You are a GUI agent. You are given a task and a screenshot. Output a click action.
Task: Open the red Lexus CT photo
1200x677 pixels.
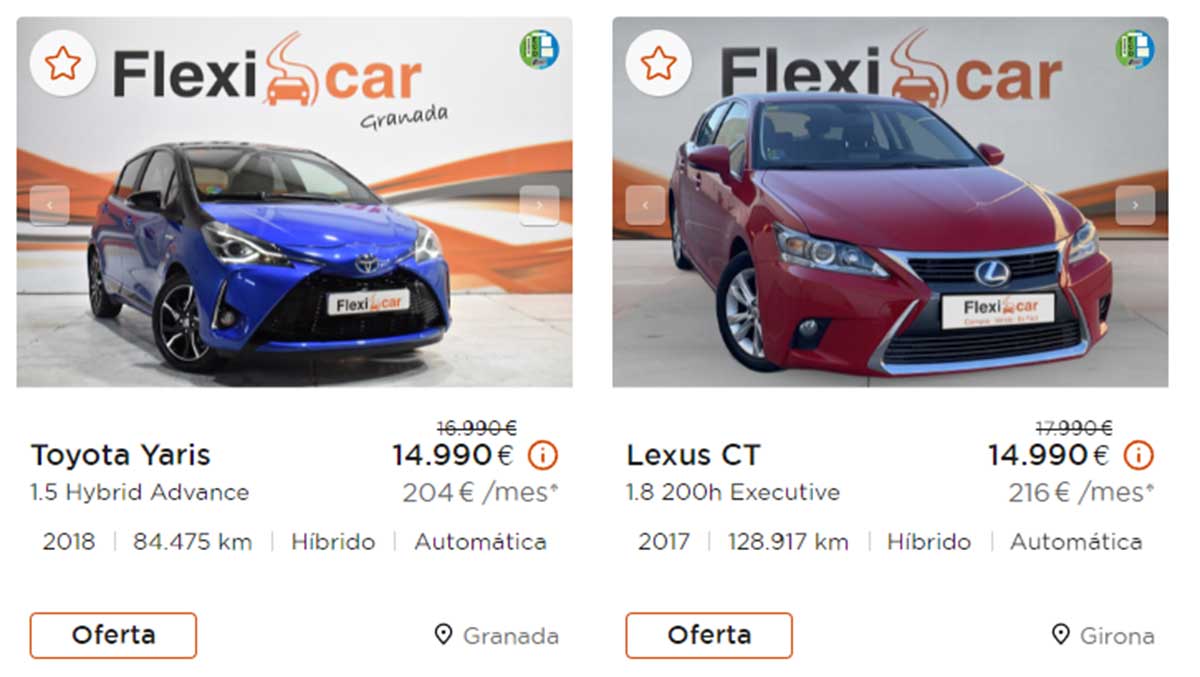coord(890,202)
